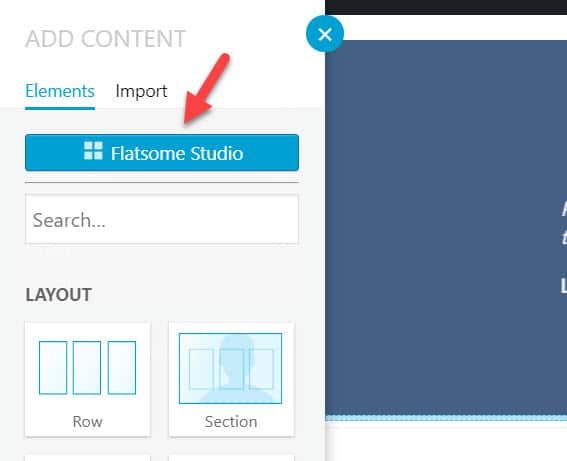Click the ADD CONTENT title
567x461 pixels.
pos(105,39)
